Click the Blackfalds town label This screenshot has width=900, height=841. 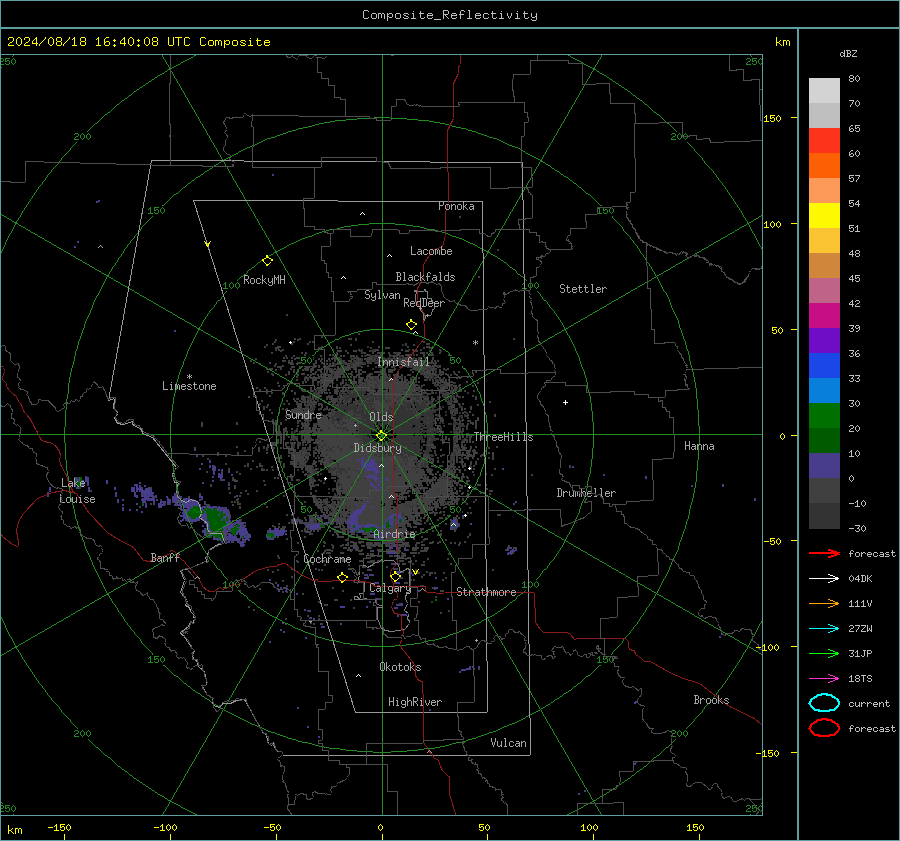(x=425, y=277)
